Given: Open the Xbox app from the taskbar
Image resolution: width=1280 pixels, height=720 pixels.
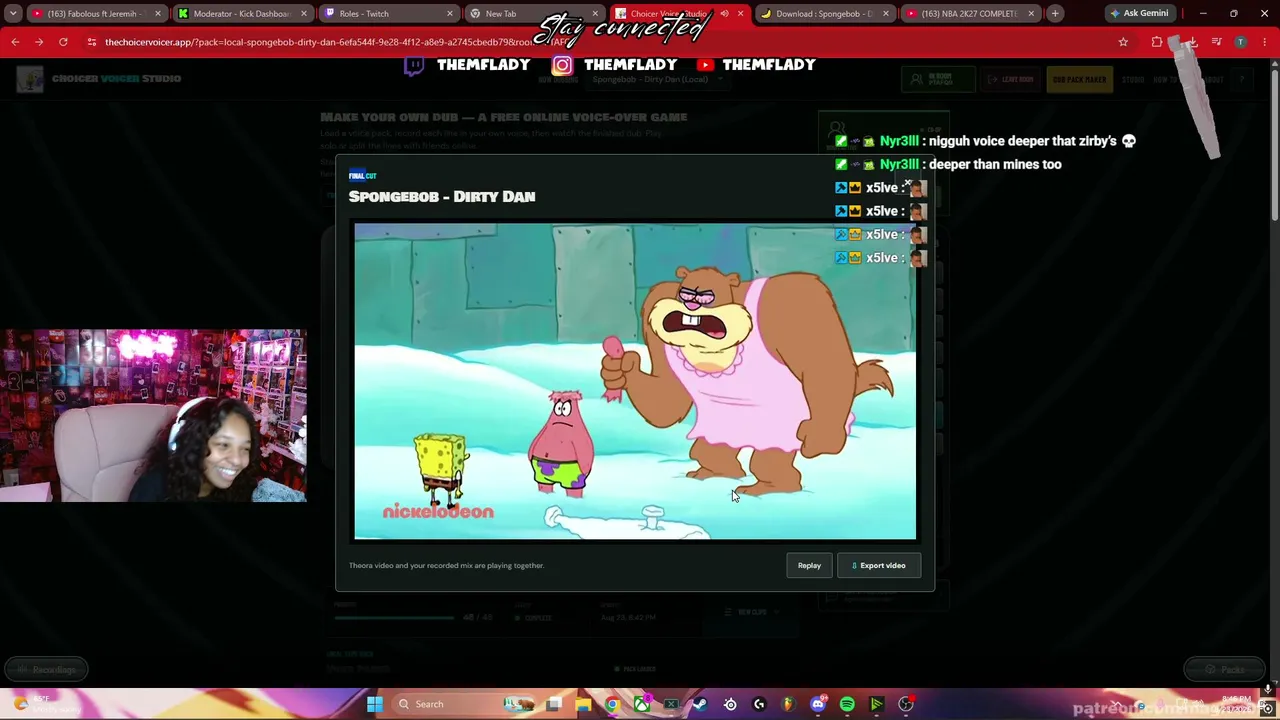Looking at the screenshot, I should [x=642, y=704].
